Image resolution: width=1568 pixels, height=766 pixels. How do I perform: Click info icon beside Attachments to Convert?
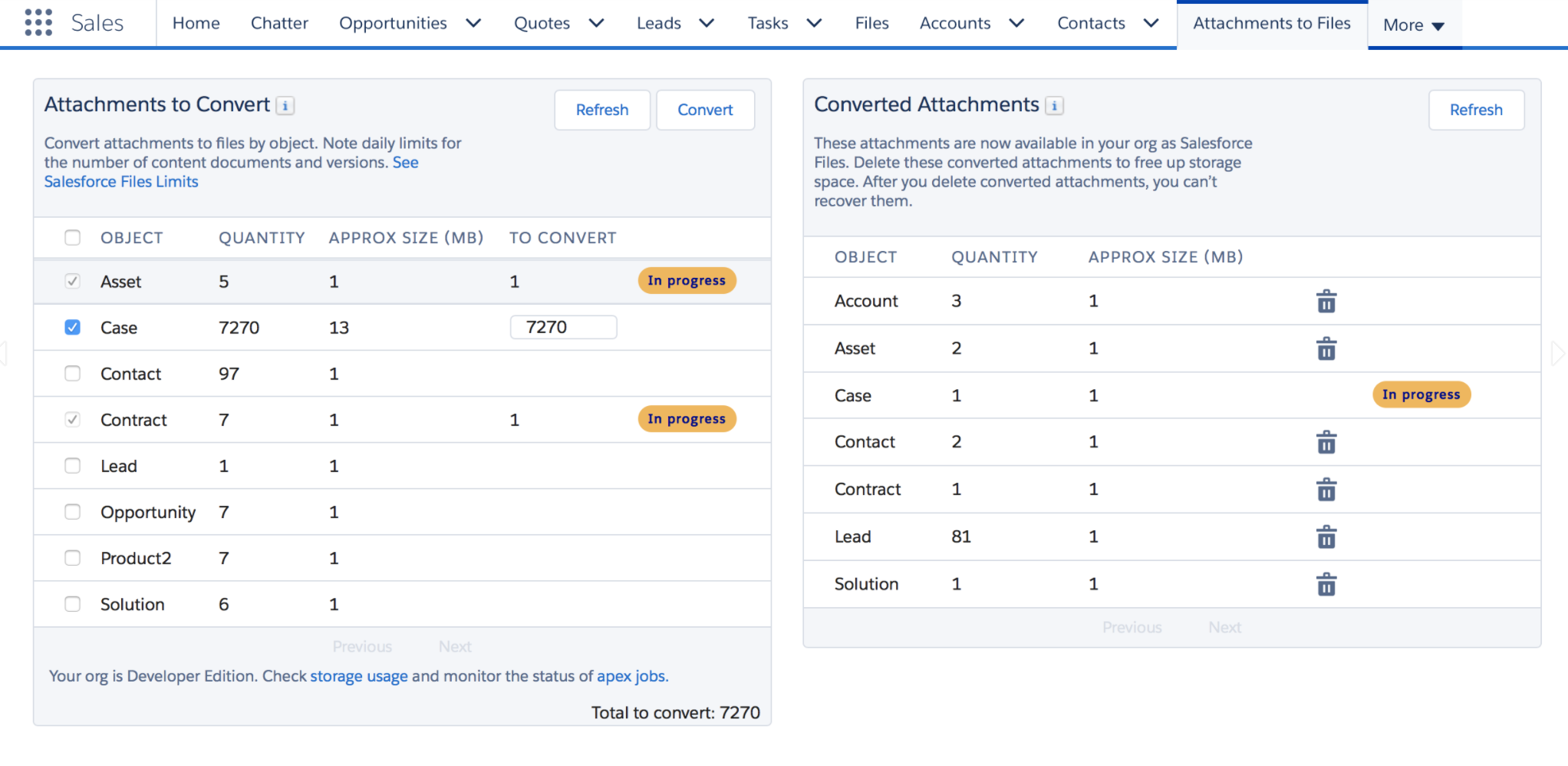(x=285, y=106)
